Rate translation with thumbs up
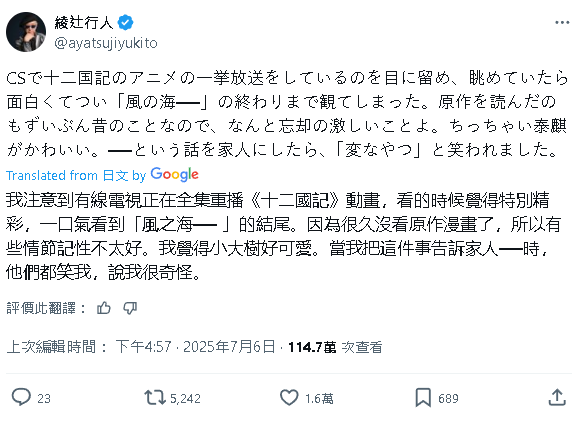 104,308
